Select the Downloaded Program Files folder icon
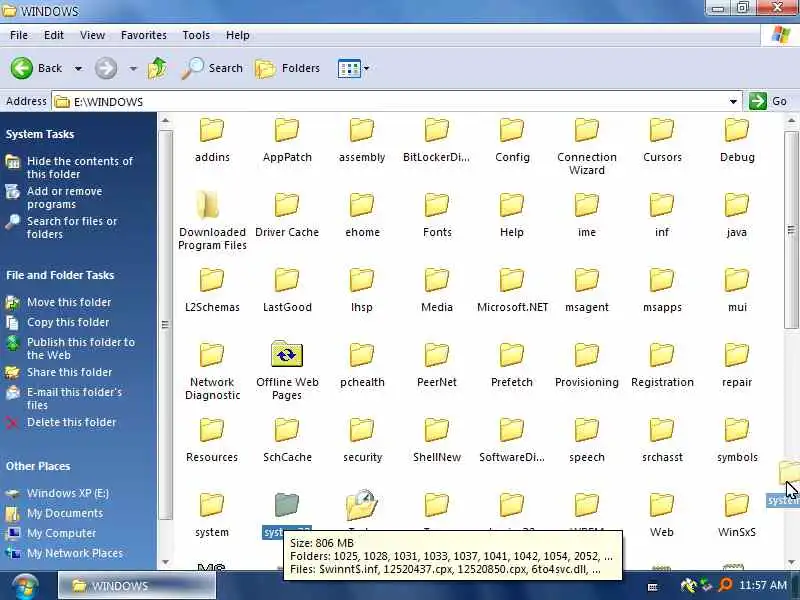This screenshot has height=600, width=800. coord(208,205)
